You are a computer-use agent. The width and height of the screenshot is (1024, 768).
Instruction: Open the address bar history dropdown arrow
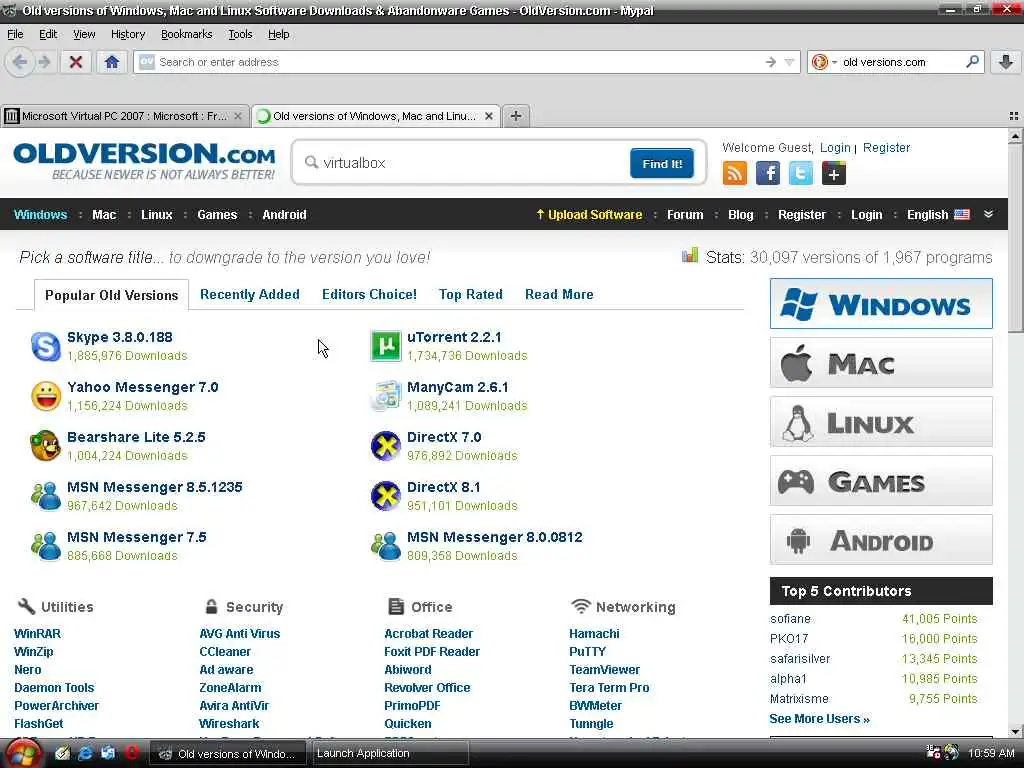790,62
